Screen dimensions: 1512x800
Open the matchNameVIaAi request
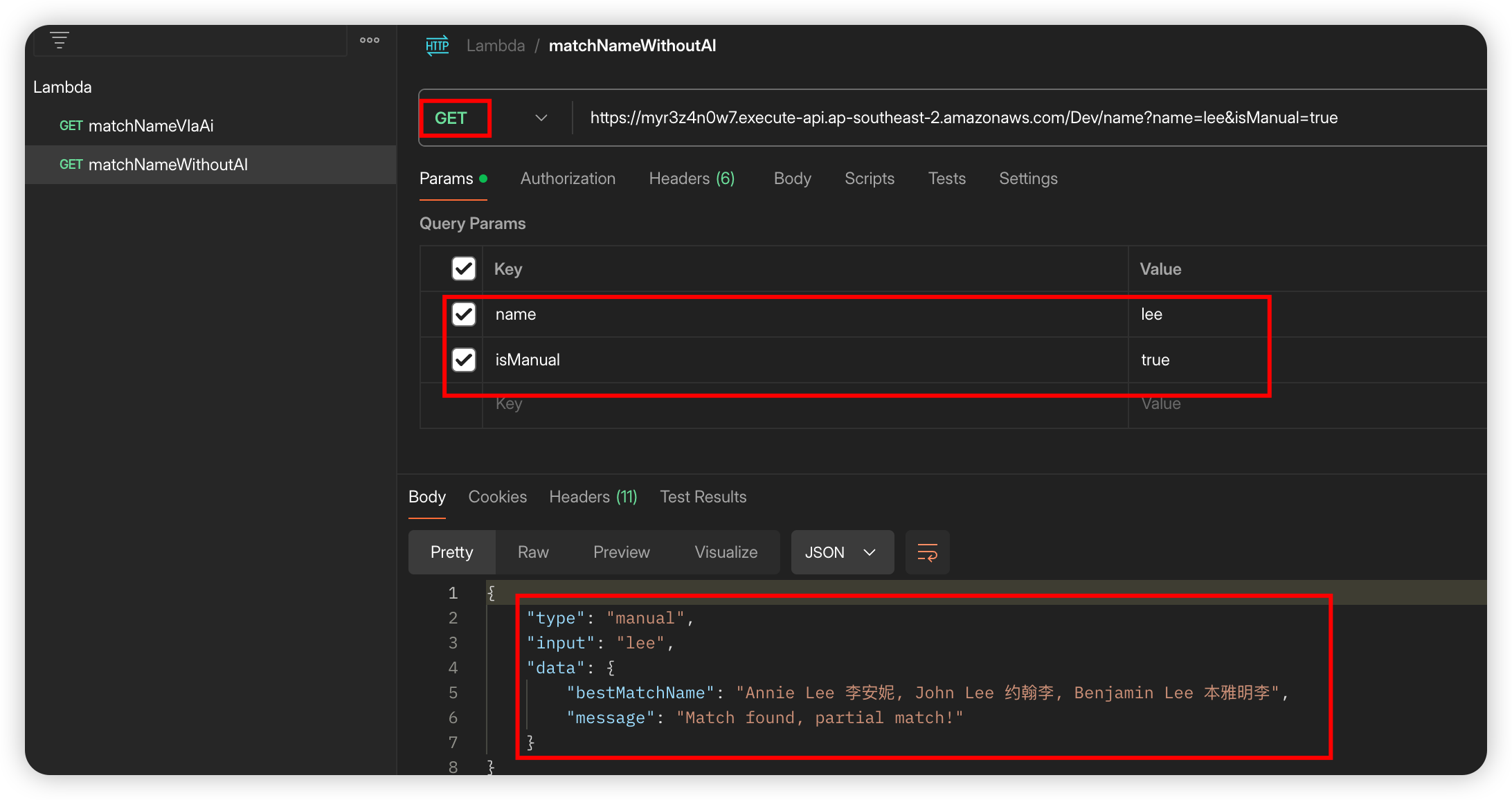[x=210, y=126]
